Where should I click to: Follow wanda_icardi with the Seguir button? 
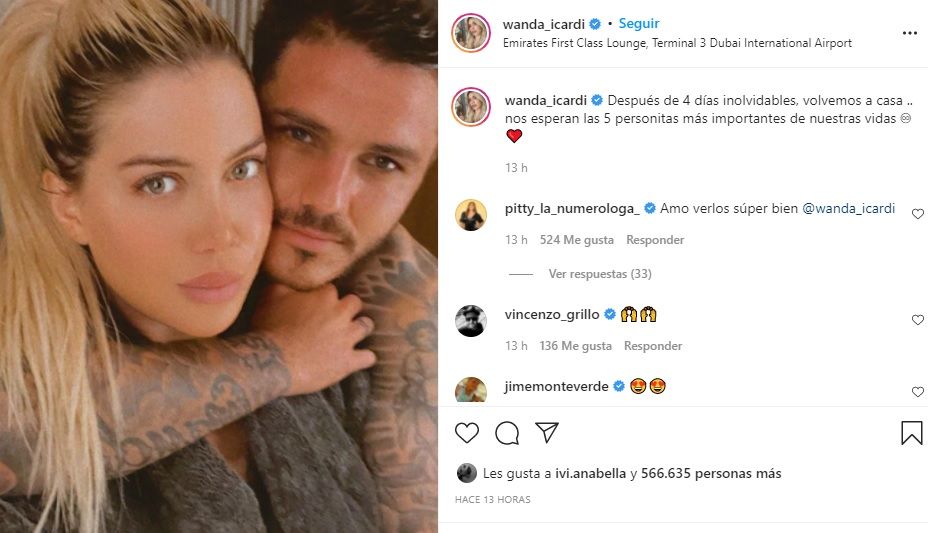[x=639, y=24]
